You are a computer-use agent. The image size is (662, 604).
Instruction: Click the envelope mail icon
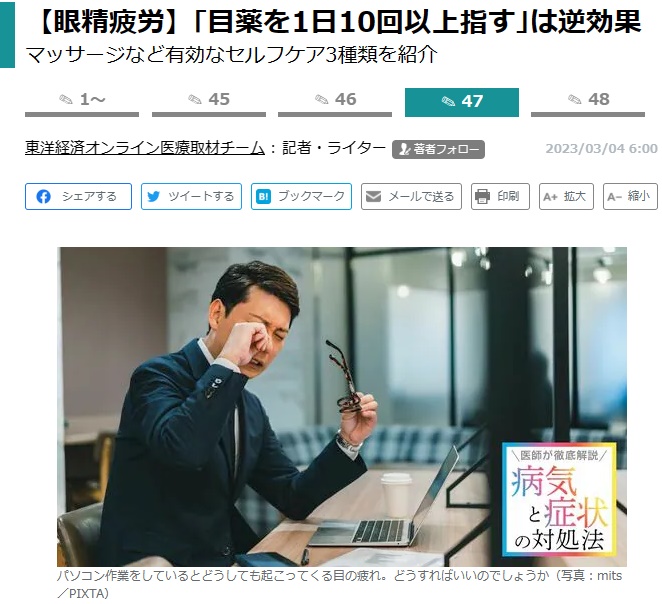pyautogui.click(x=373, y=196)
